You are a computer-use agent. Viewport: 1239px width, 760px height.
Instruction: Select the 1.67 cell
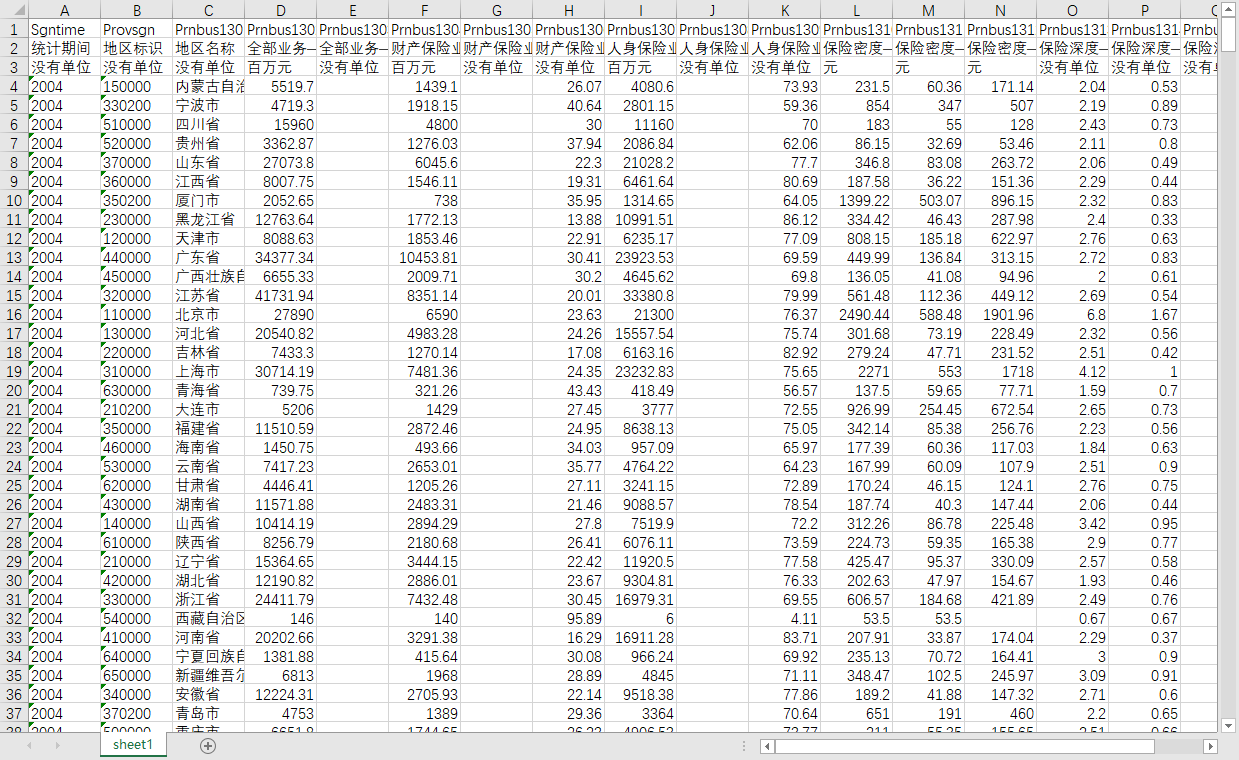(x=1144, y=314)
